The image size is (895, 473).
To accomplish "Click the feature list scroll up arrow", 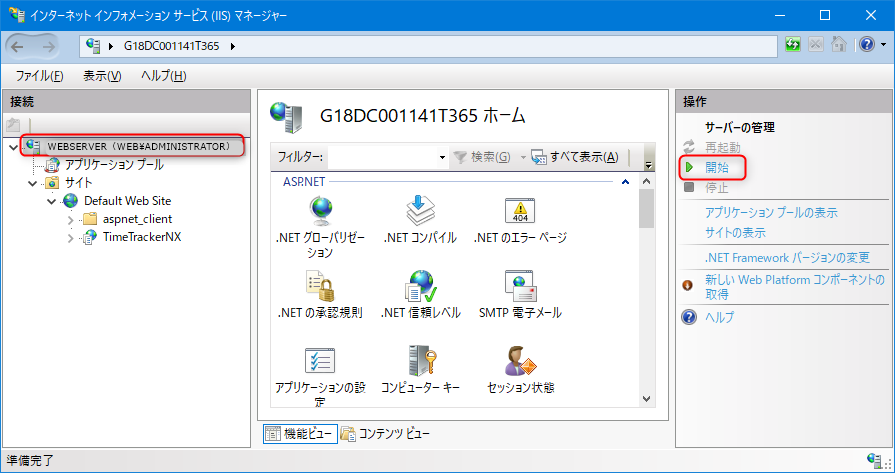I will point(646,181).
